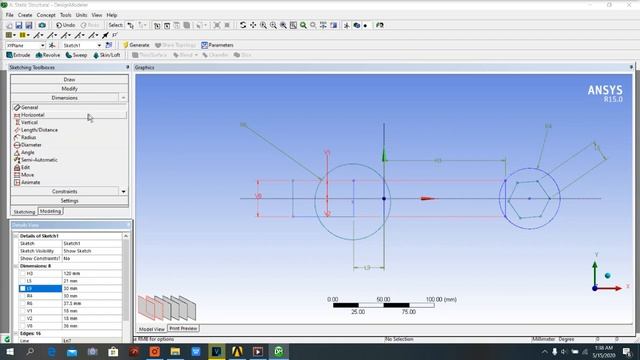This screenshot has width=640, height=360.
Task: Collapse the Edges: 16 group
Action: point(16,333)
